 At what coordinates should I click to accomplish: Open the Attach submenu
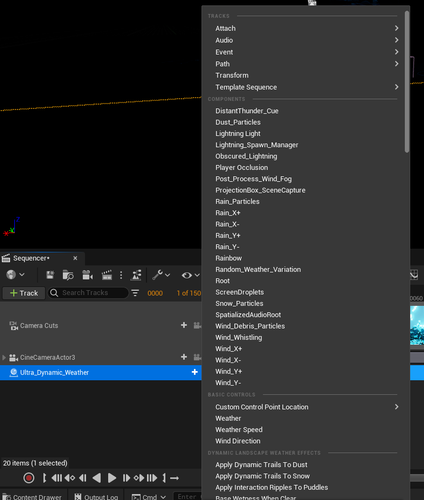click(x=305, y=28)
